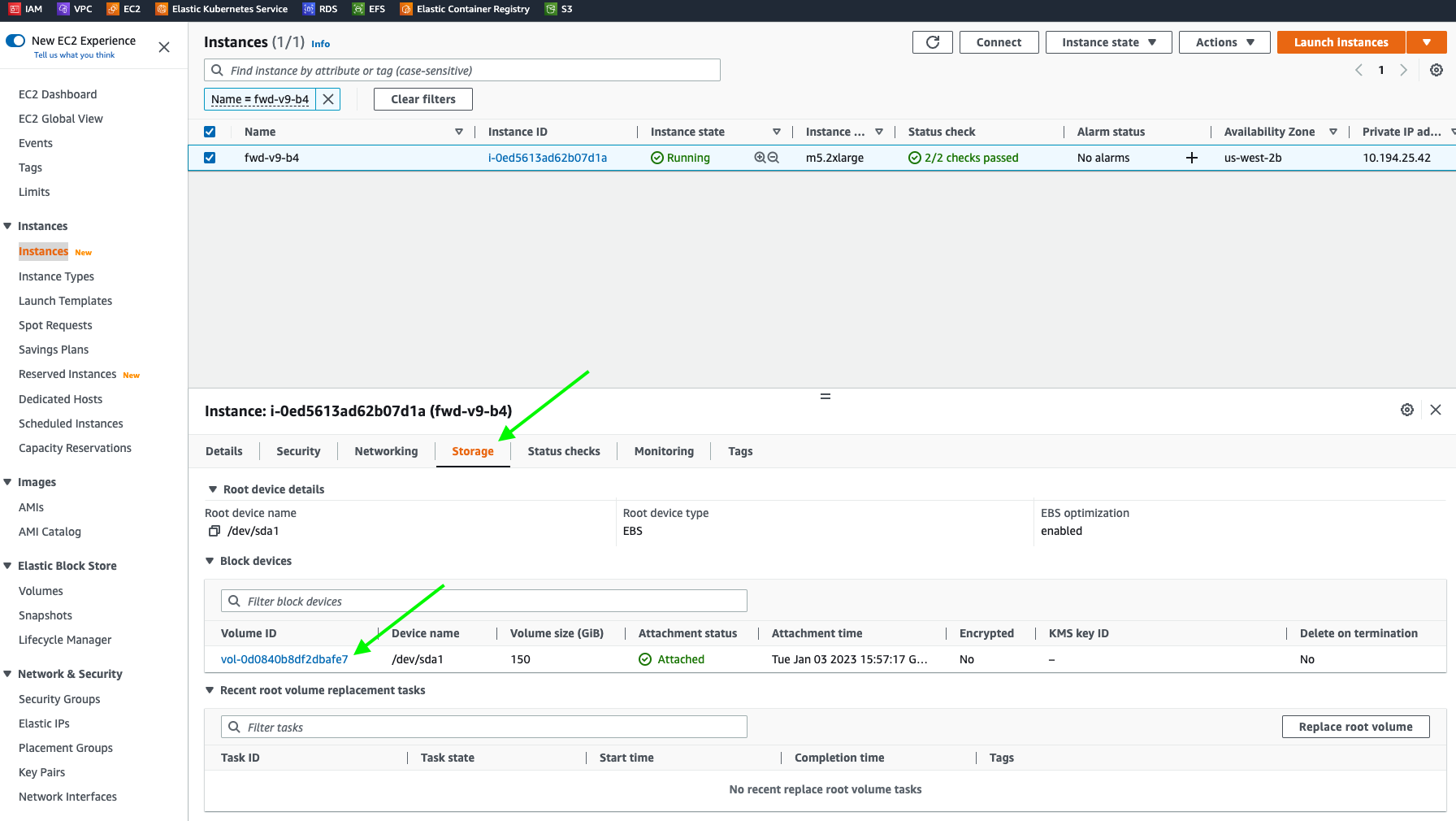Viewport: 1456px width, 821px height.
Task: Collapse the Block devices section
Action: 210,561
